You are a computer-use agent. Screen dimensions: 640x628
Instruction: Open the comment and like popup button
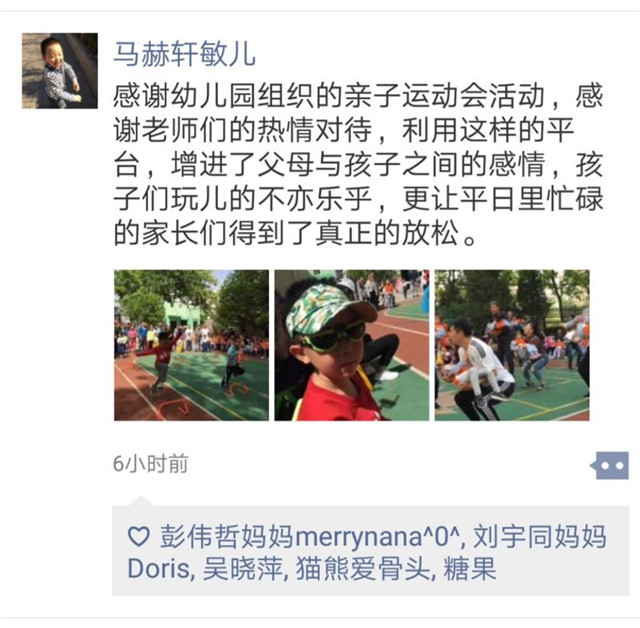(x=610, y=465)
